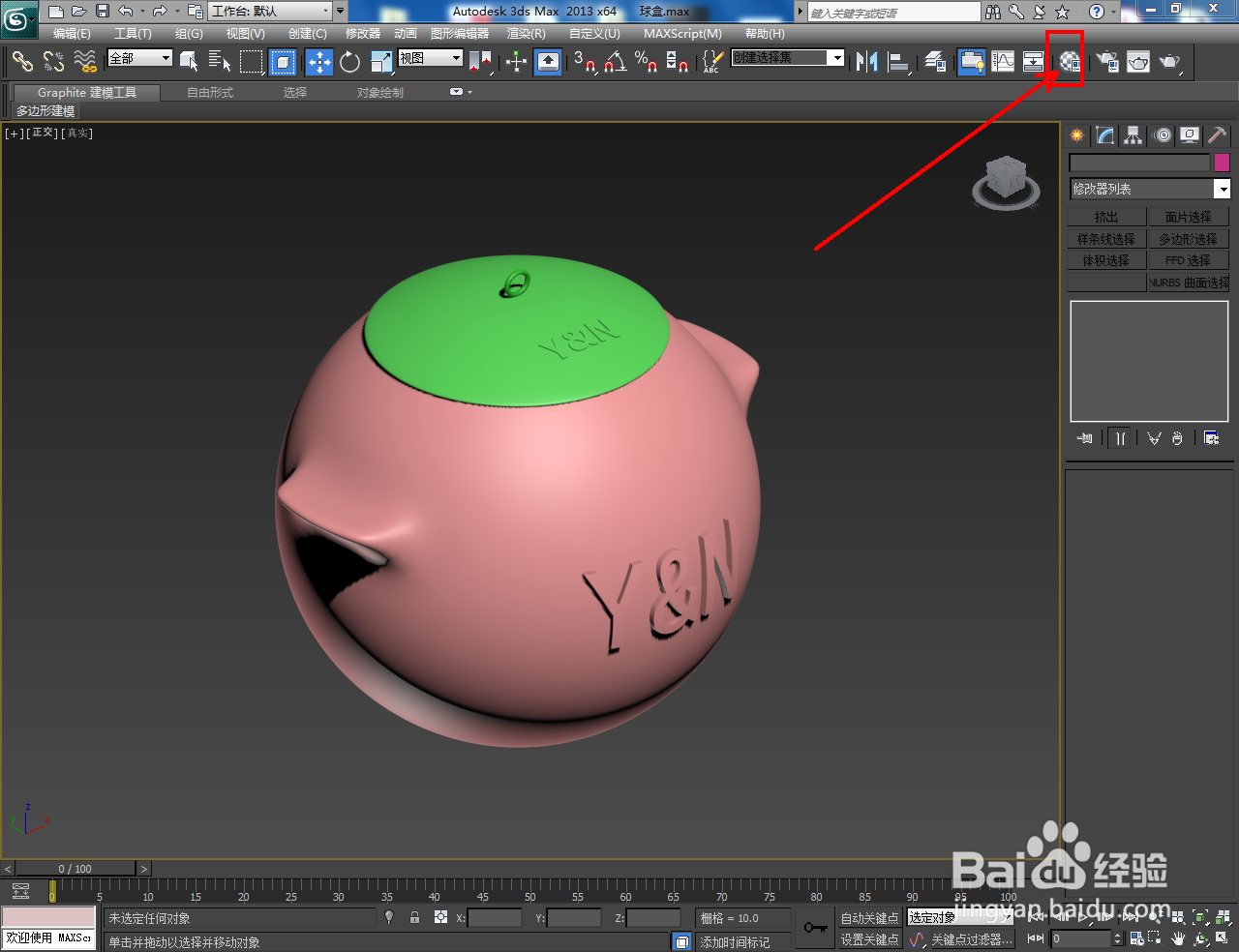The image size is (1239, 952).
Task: Enable the Key Filters animation toggle
Action: 965,938
